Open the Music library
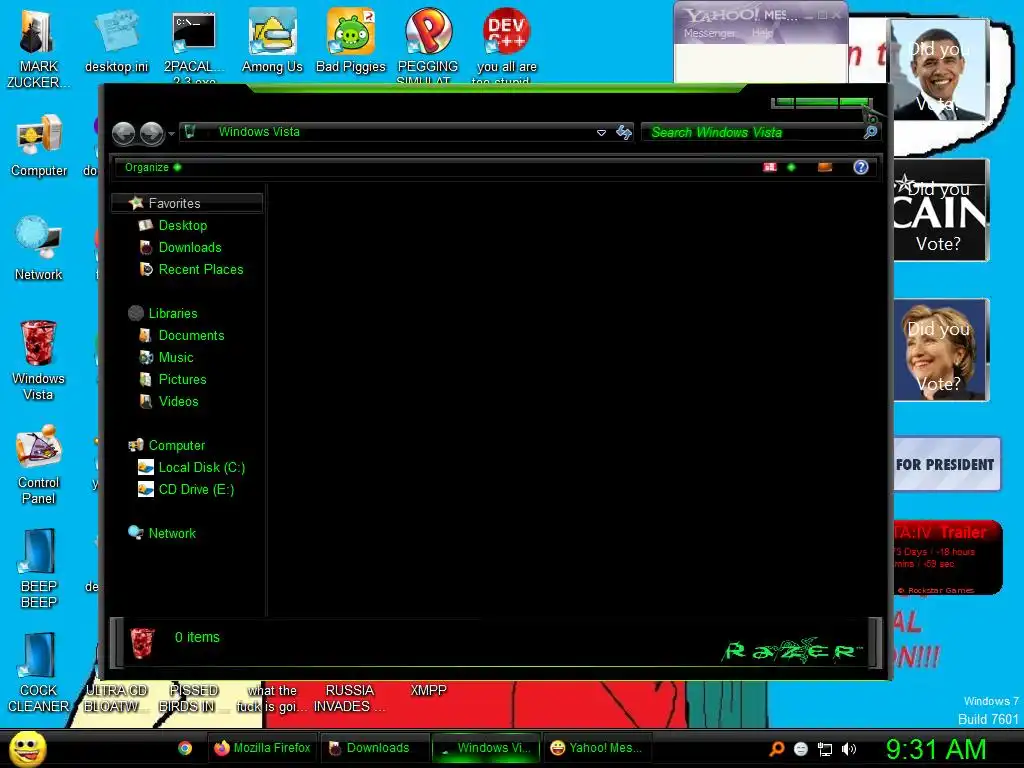 (176, 358)
